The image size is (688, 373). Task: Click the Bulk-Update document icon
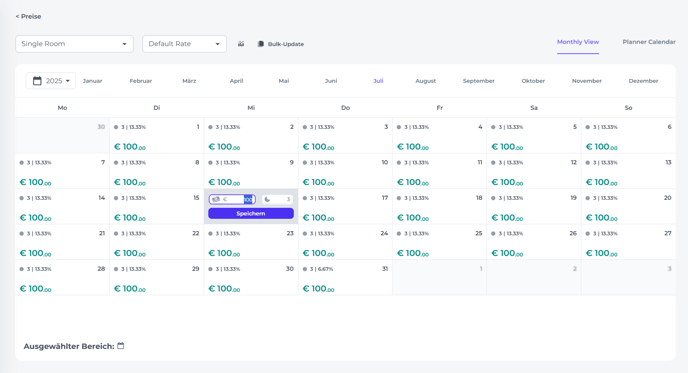261,44
